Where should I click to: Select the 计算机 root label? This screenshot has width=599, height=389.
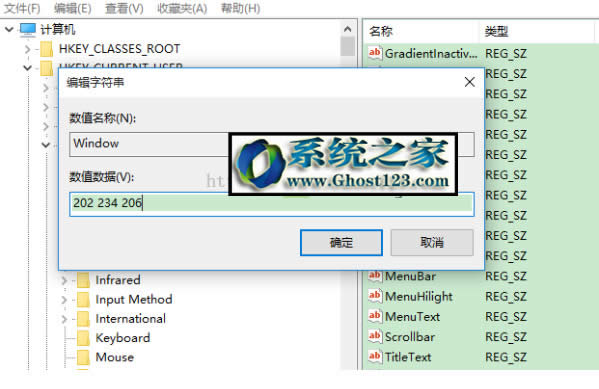click(x=58, y=29)
